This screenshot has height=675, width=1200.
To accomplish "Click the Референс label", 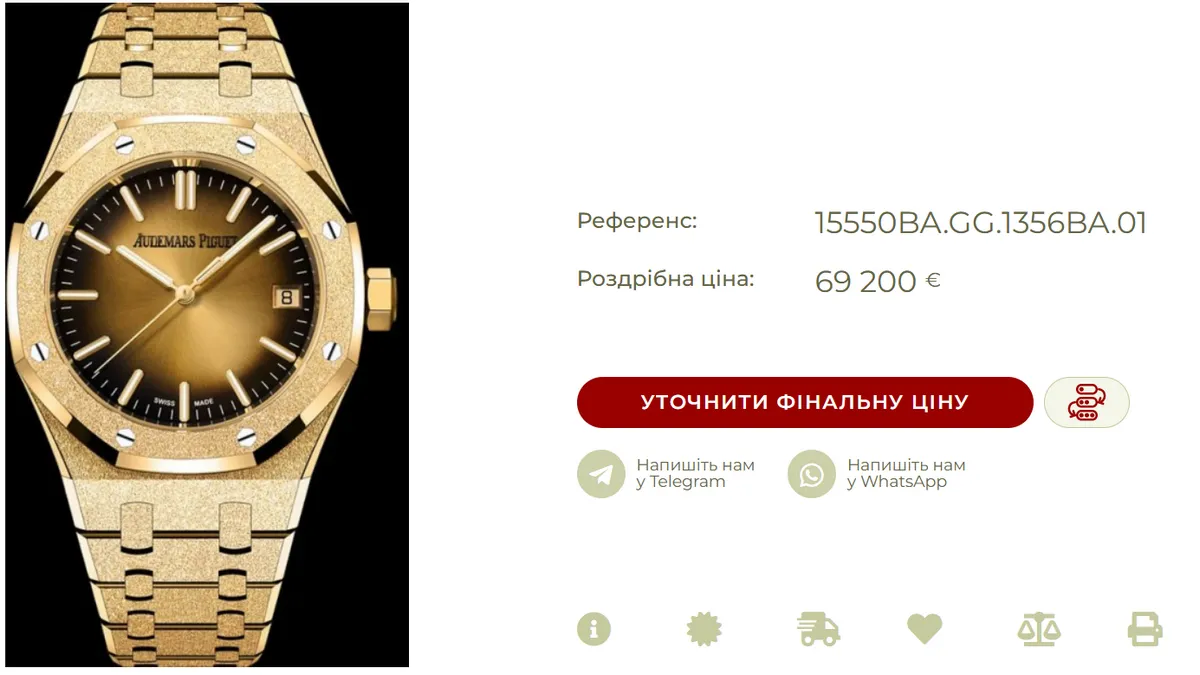I will click(637, 221).
